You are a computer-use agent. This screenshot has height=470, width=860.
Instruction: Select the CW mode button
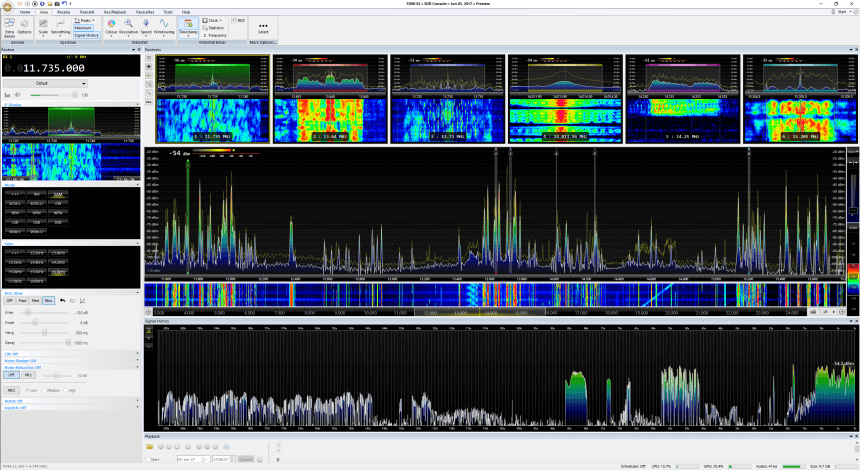(58, 203)
